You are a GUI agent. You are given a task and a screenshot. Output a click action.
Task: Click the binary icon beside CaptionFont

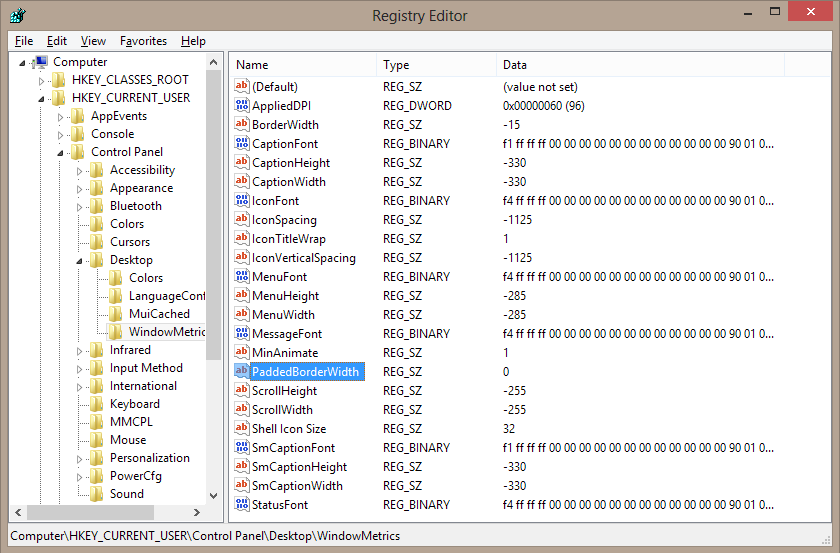(242, 144)
